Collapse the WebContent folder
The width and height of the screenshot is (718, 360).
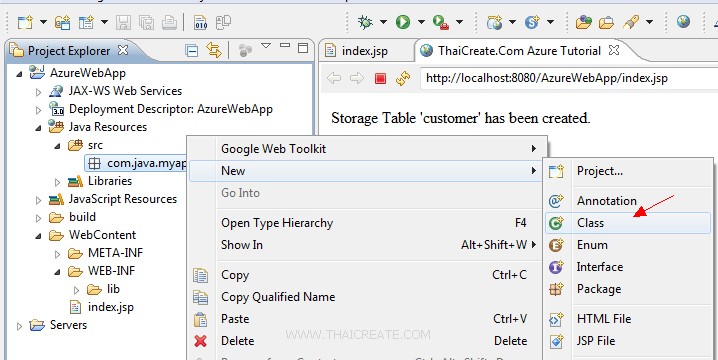point(38,236)
